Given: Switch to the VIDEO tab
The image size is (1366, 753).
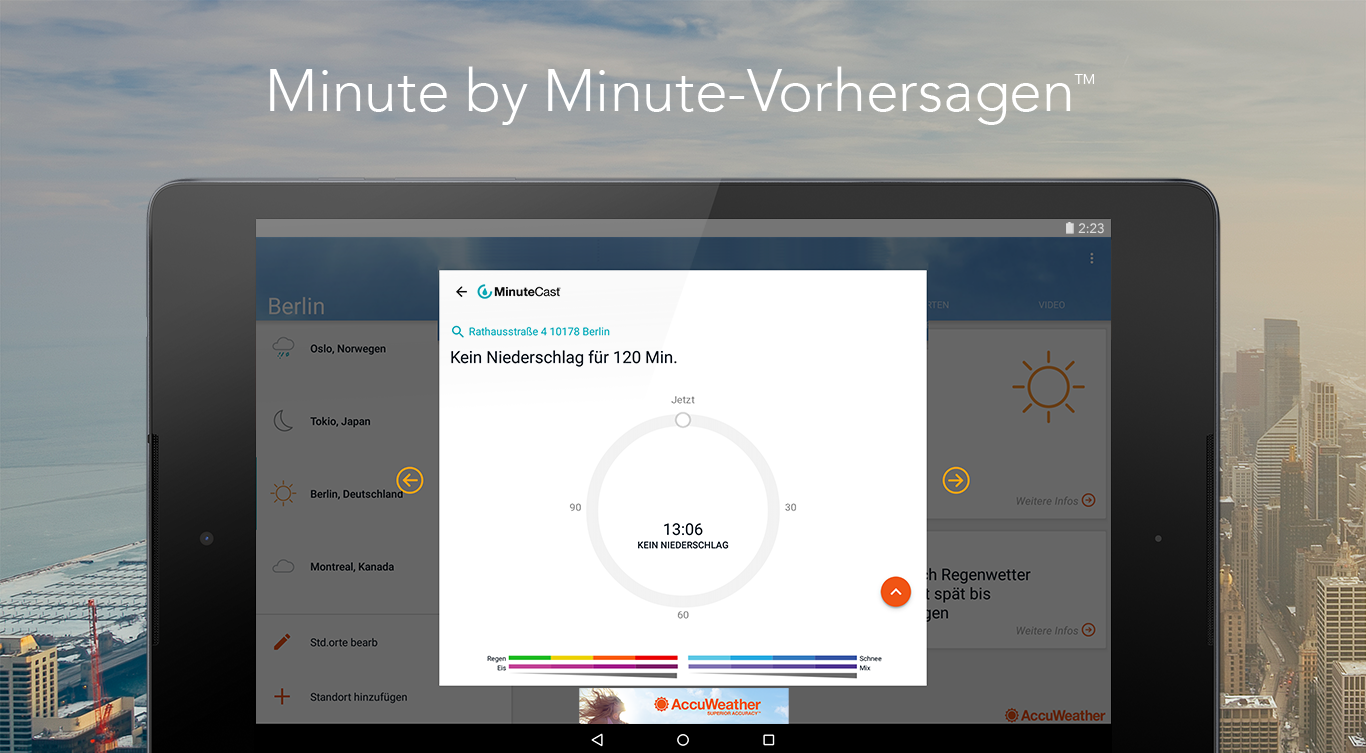Looking at the screenshot, I should pyautogui.click(x=1052, y=305).
